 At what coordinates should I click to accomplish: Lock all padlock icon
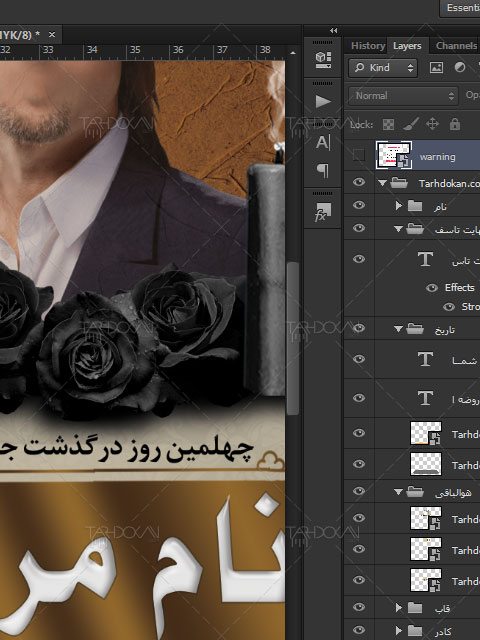[455, 124]
